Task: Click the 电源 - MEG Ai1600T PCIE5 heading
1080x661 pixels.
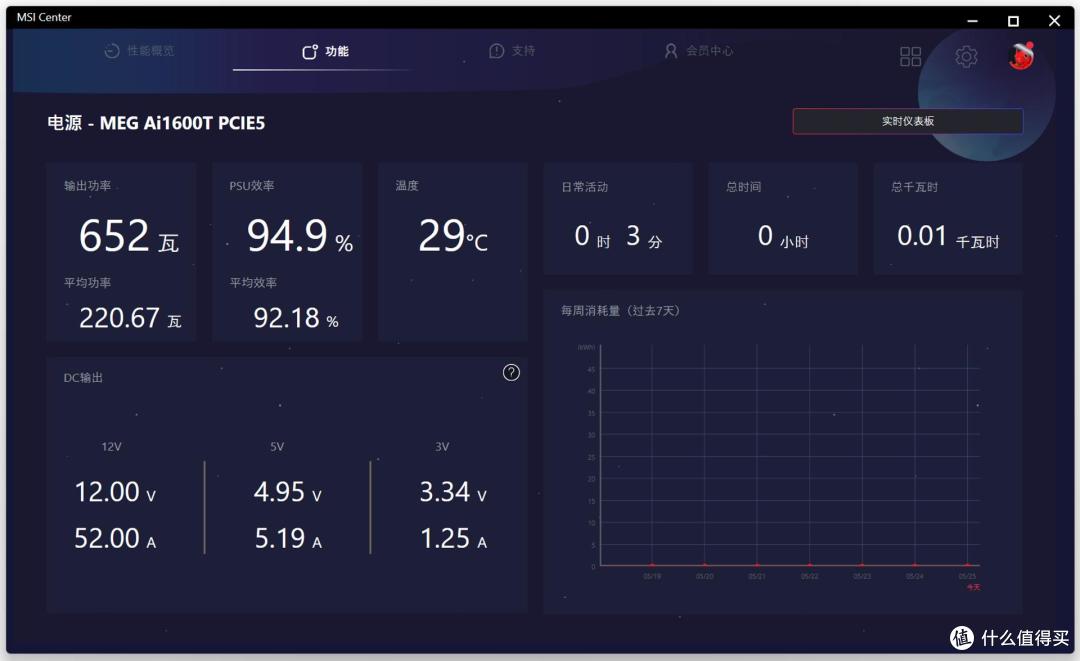Action: (156, 123)
